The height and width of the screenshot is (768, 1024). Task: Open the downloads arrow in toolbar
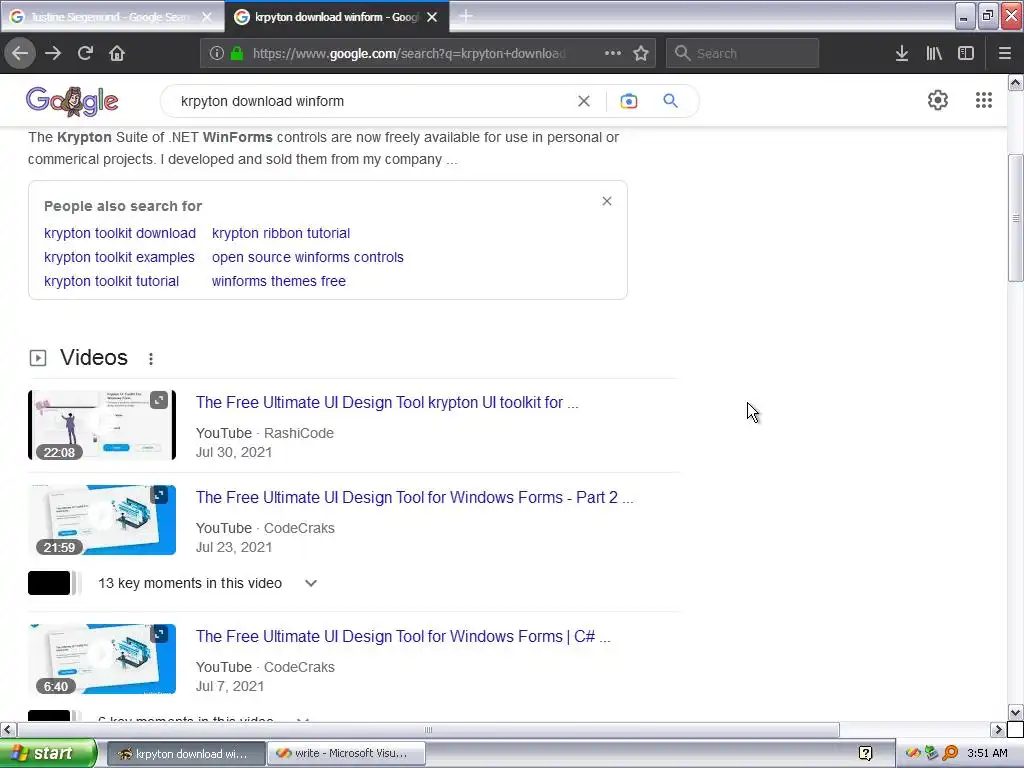[x=902, y=54]
